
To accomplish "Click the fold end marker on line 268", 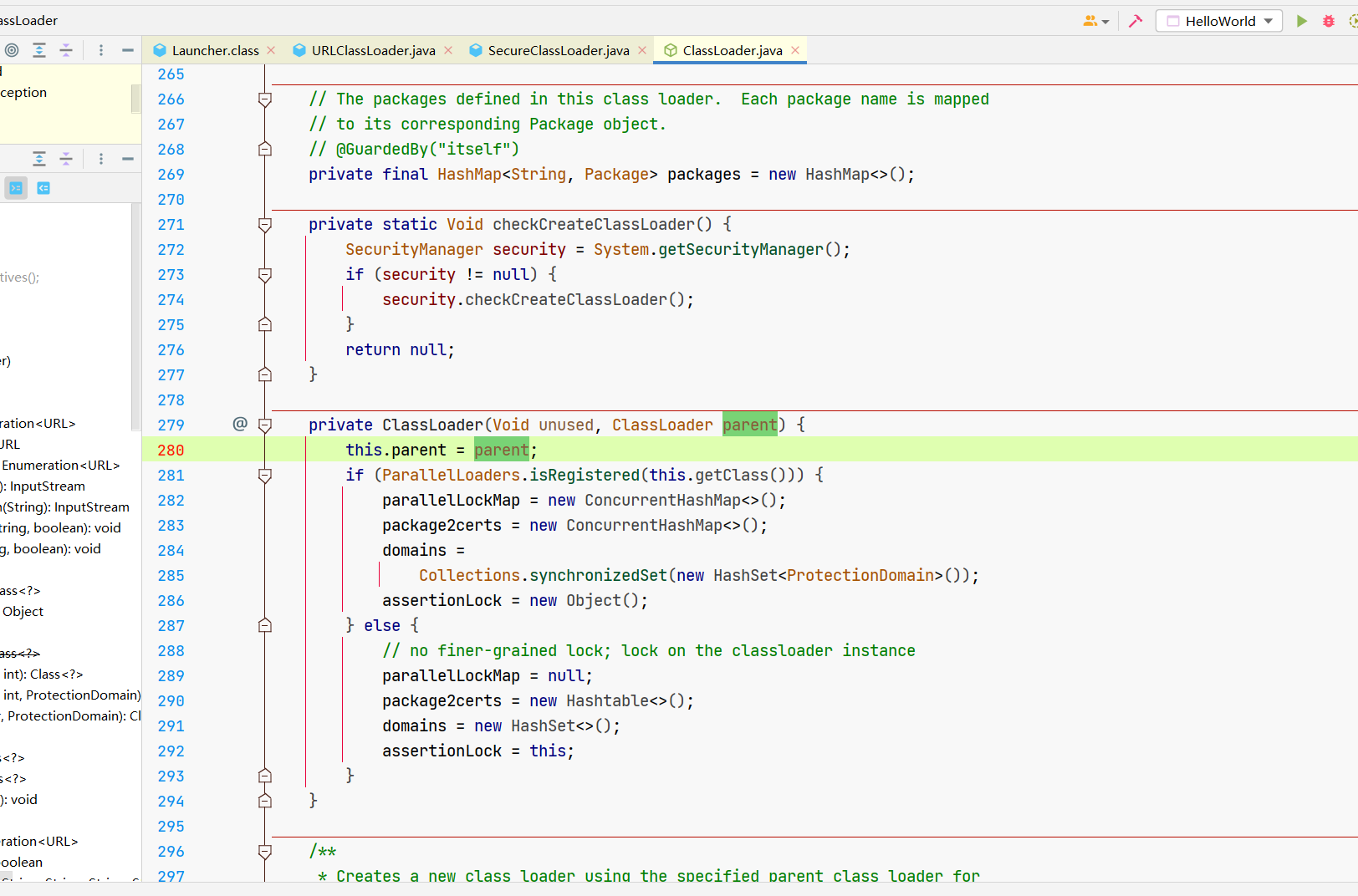I will tap(265, 149).
